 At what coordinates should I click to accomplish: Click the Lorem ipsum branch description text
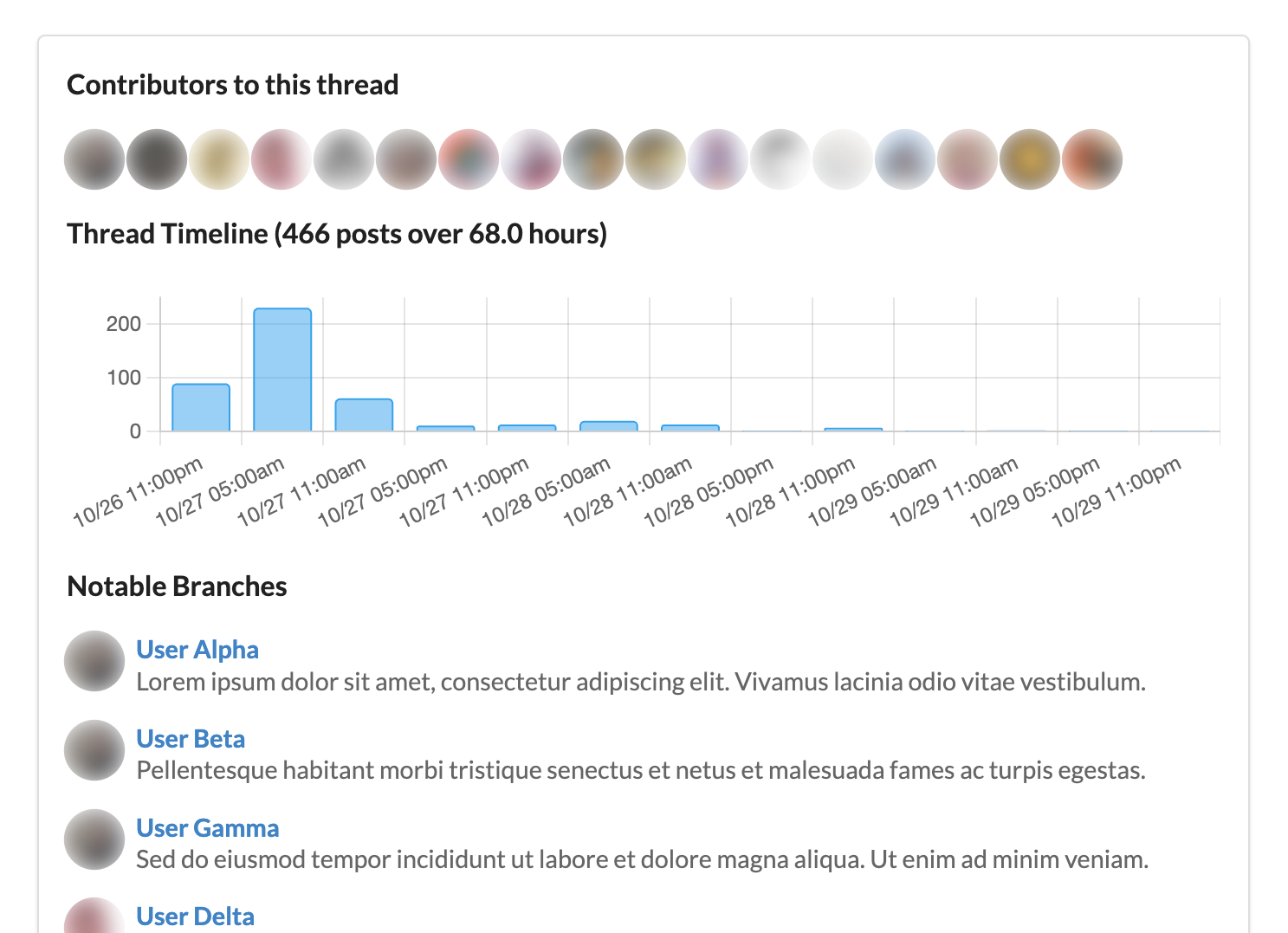(641, 683)
